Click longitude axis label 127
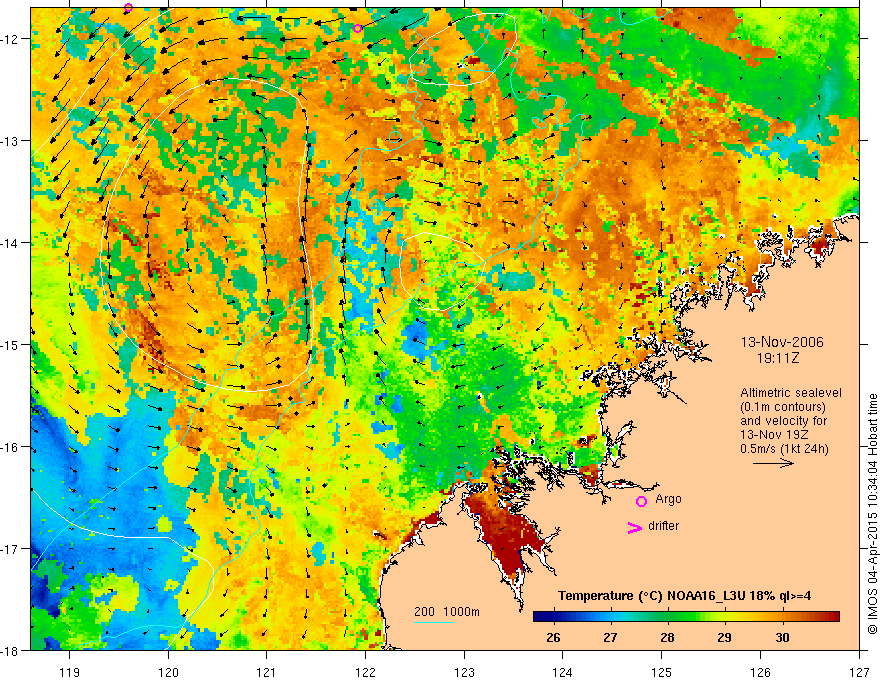The width and height of the screenshot is (880, 680). coord(859,672)
